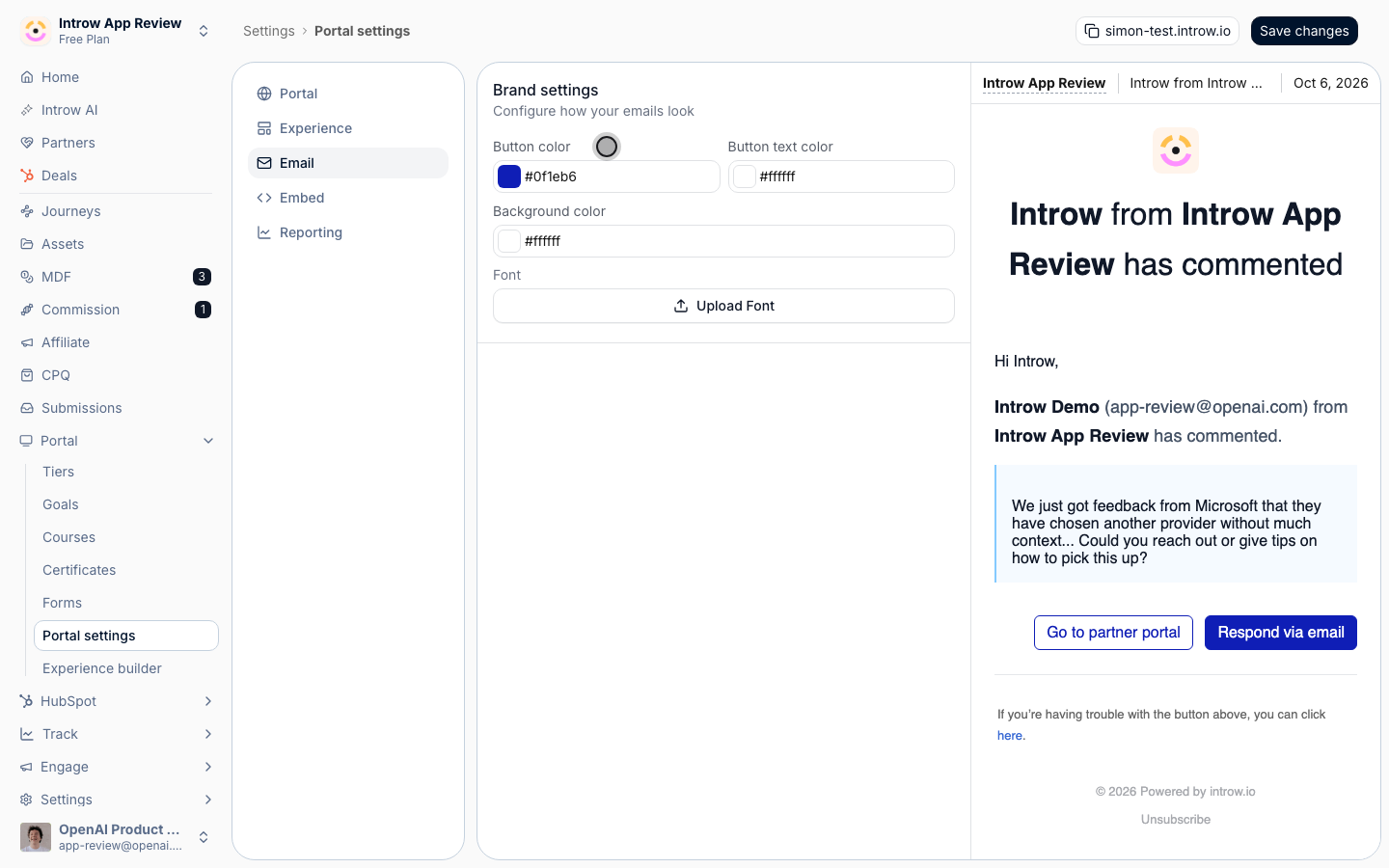This screenshot has width=1389, height=868.
Task: Click the Email envelope icon in settings
Action: pyautogui.click(x=264, y=163)
